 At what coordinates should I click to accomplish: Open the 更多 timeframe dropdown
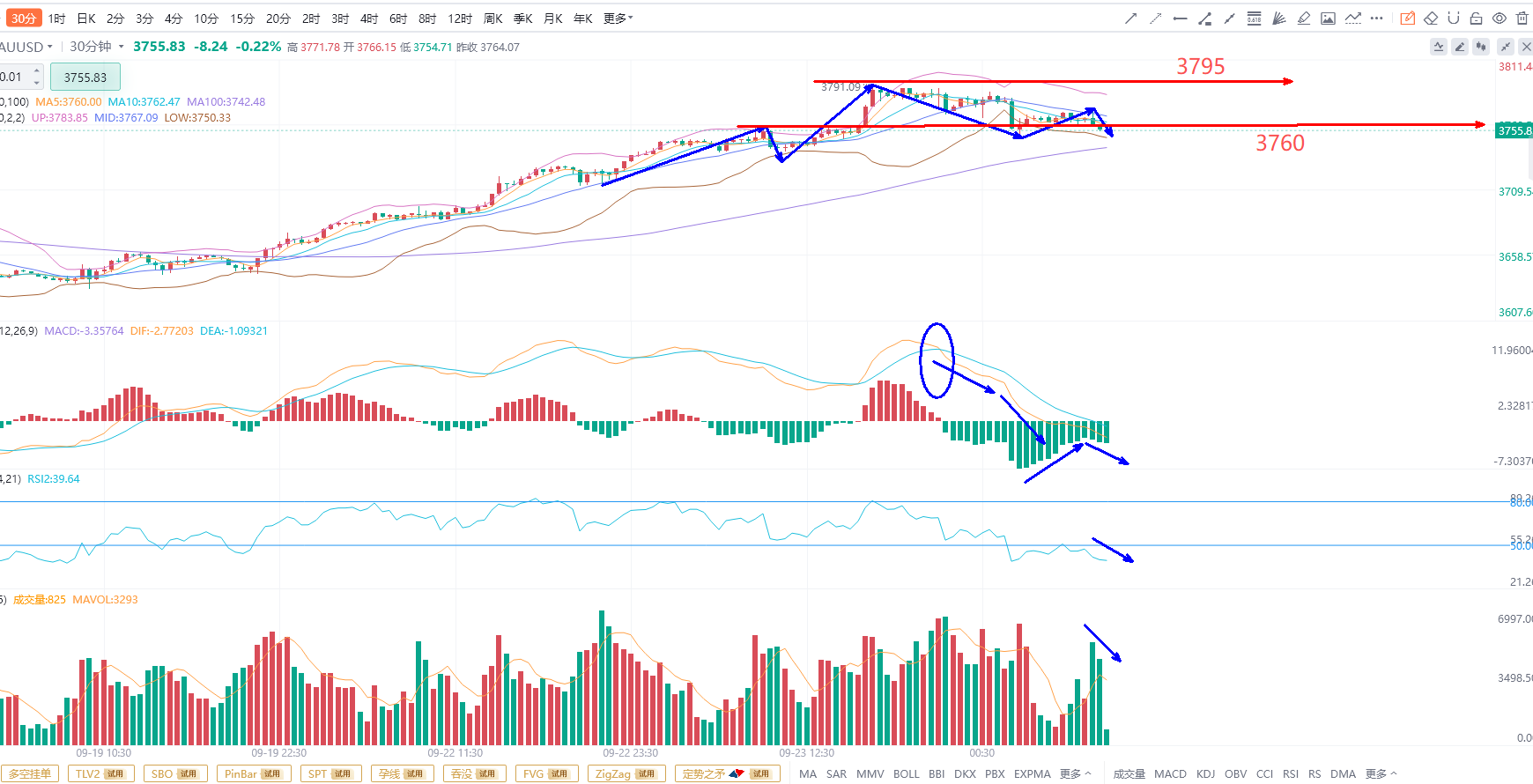[x=618, y=18]
